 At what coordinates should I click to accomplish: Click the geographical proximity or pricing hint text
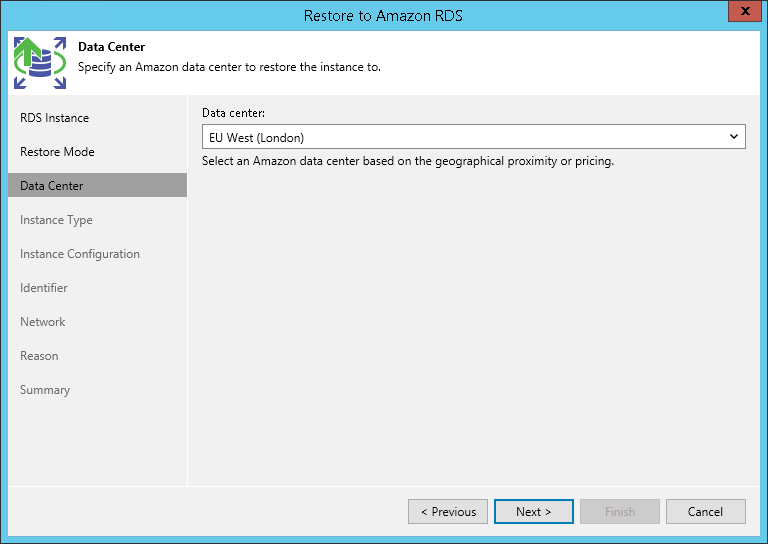pos(408,162)
